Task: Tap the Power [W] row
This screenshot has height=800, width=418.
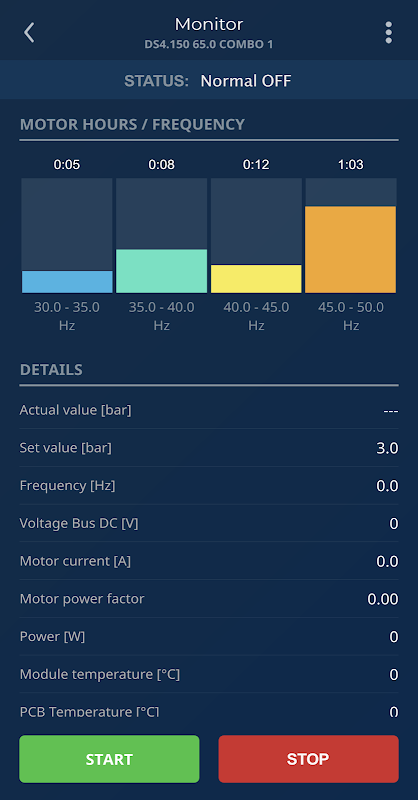Action: coord(209,637)
